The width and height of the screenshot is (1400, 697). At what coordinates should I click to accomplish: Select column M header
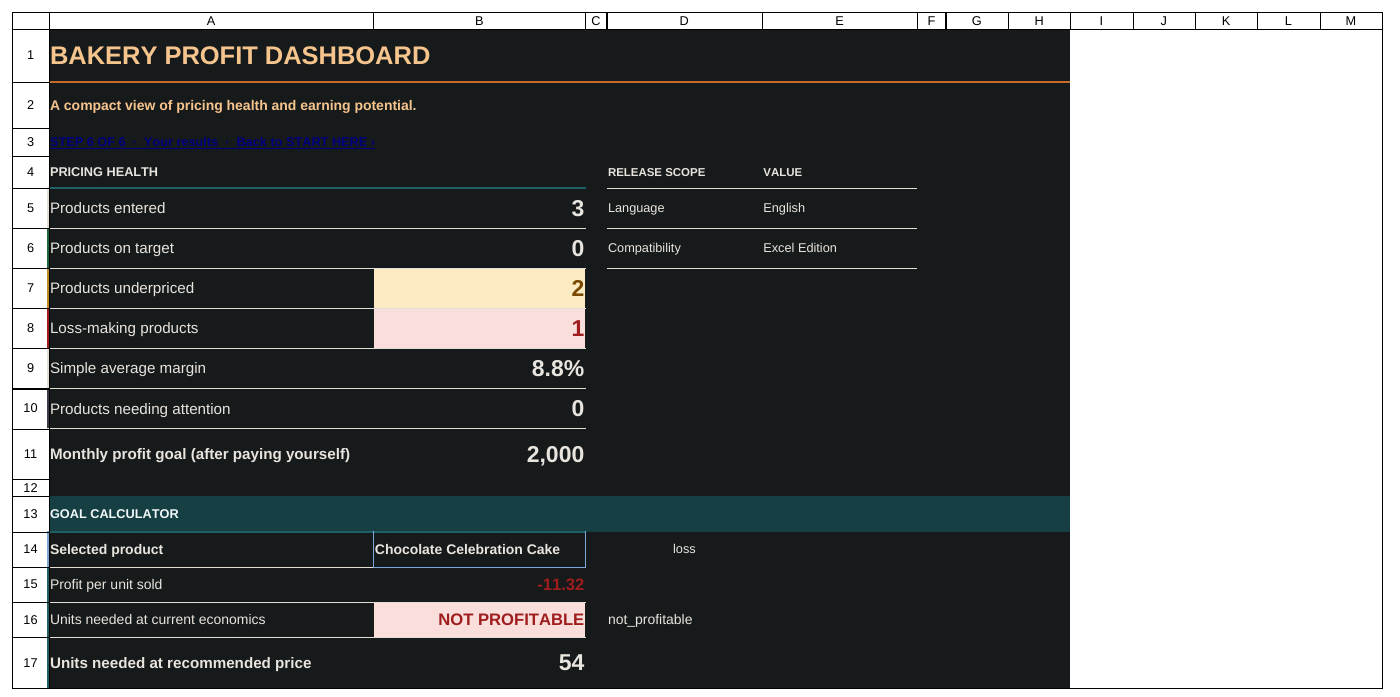[1351, 21]
